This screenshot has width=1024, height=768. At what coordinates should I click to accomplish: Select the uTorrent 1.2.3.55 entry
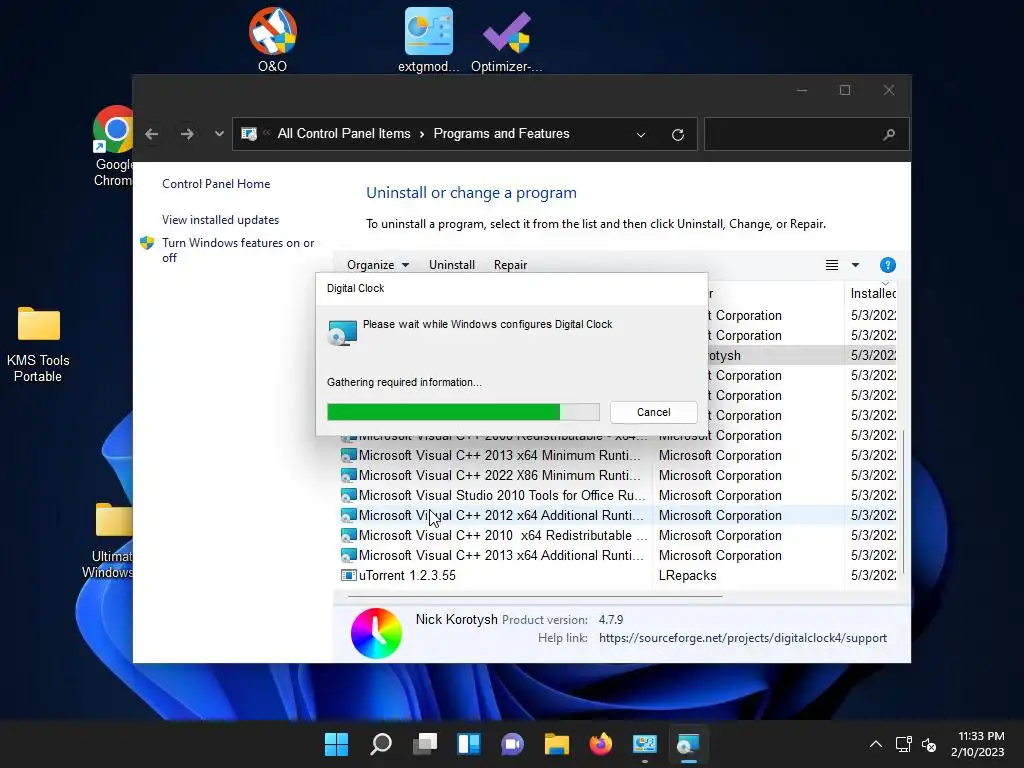tap(407, 575)
